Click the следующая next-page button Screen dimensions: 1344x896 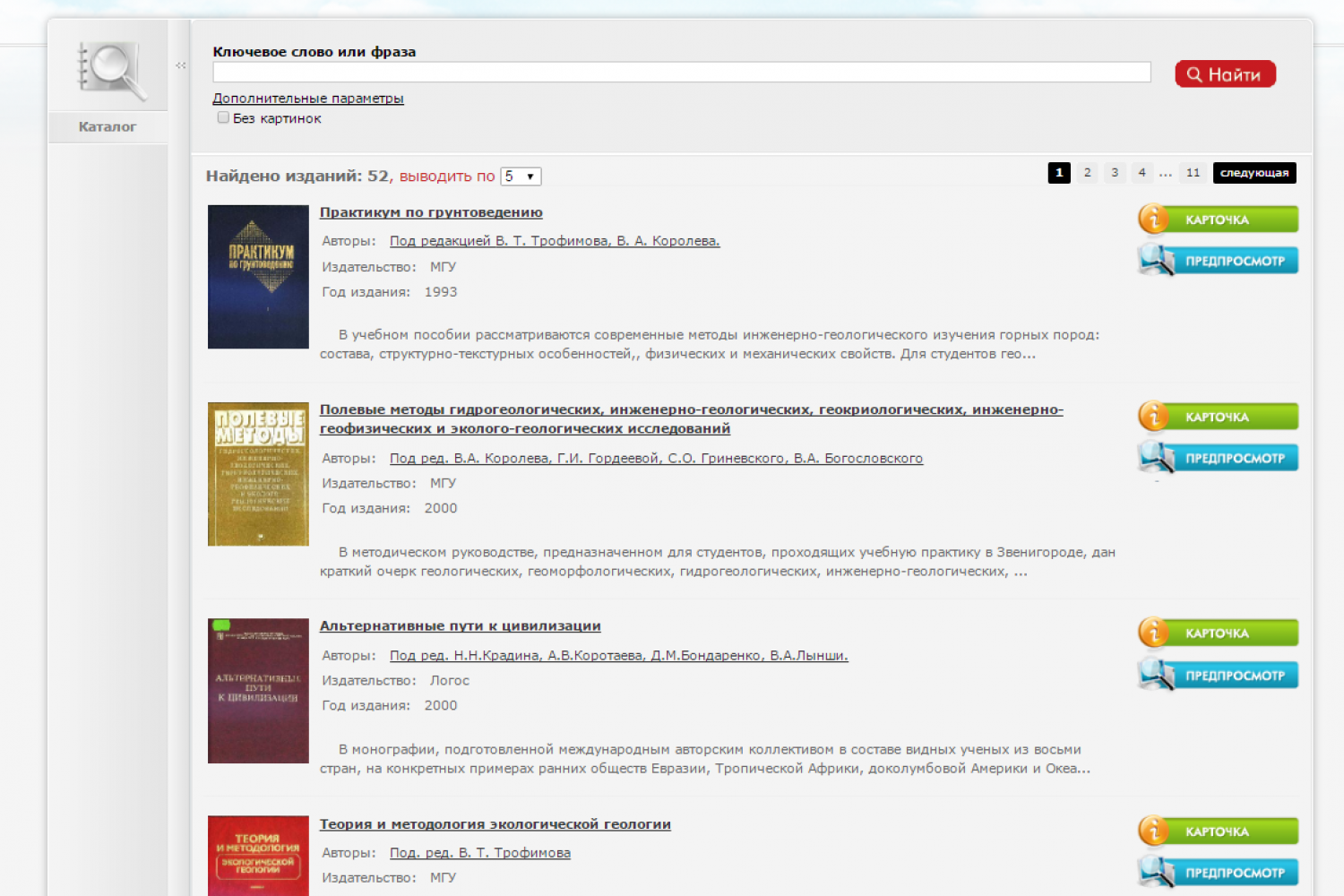tap(1254, 173)
